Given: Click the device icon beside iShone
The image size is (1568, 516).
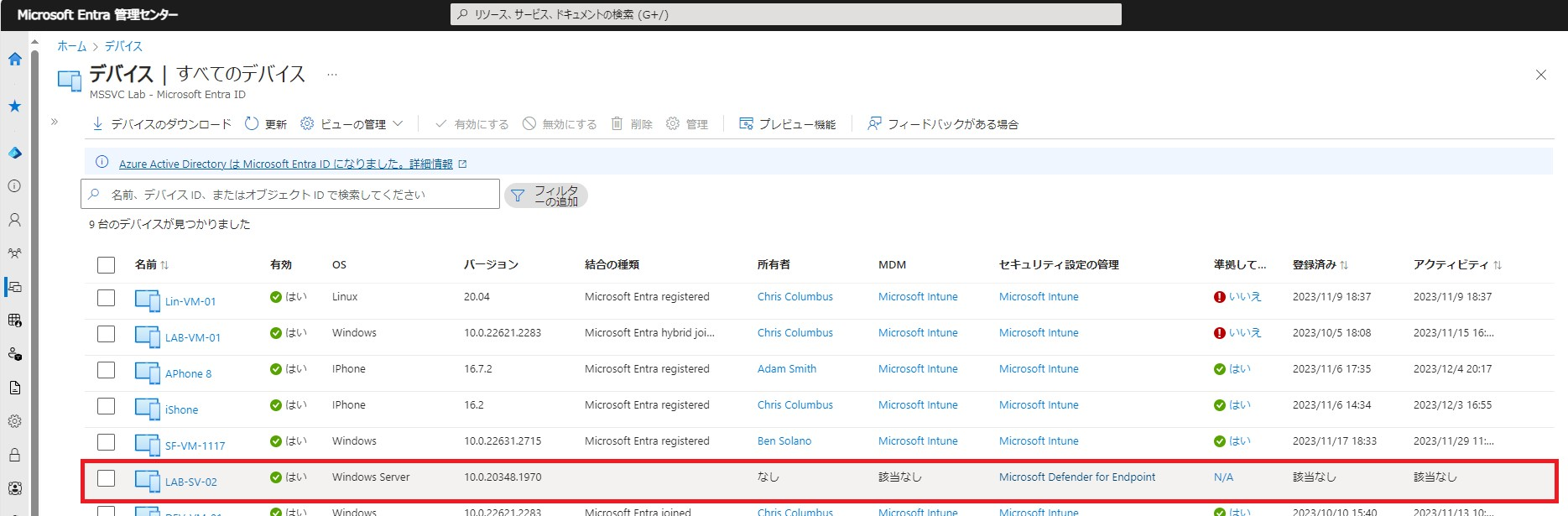Looking at the screenshot, I should click(148, 409).
